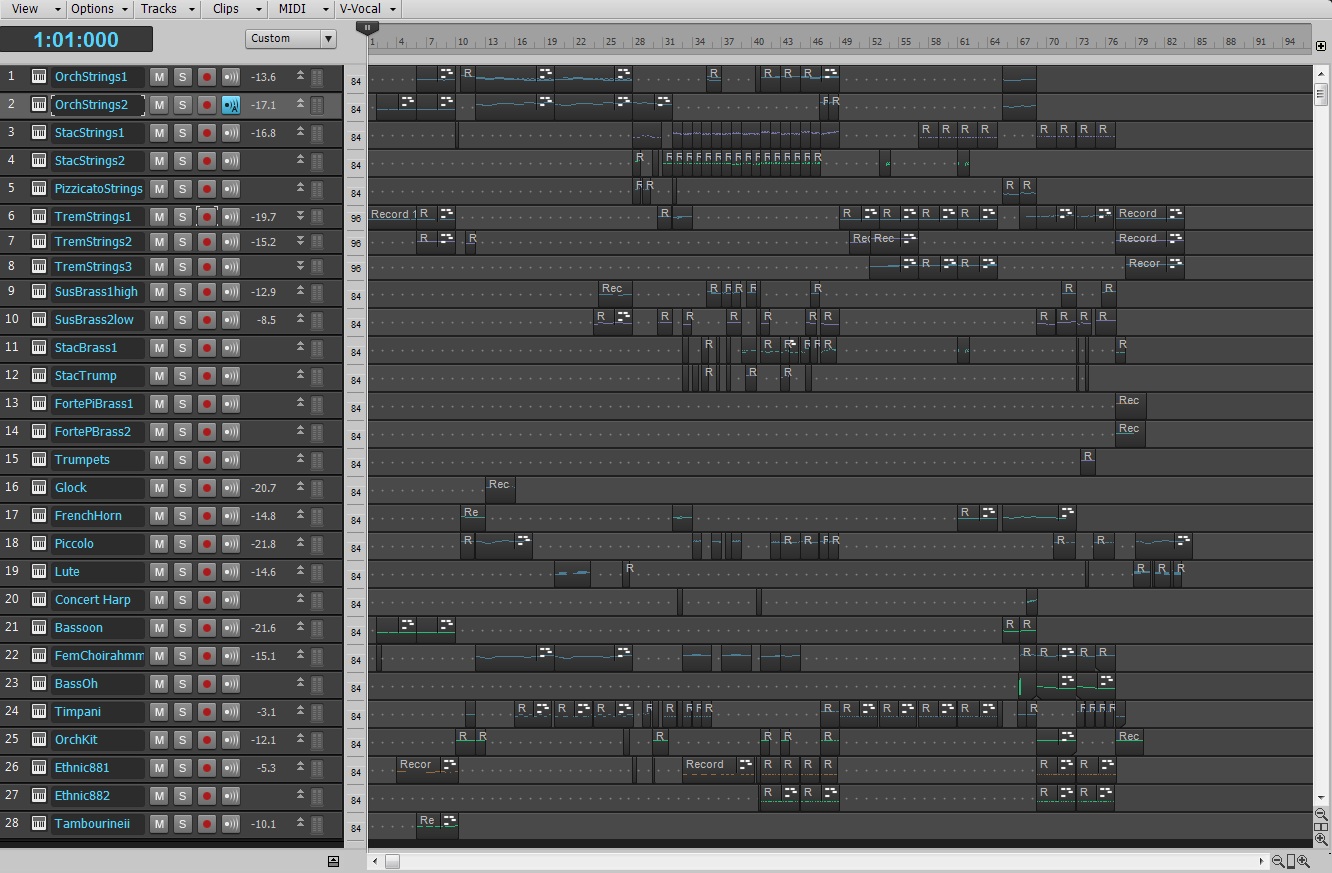Image resolution: width=1332 pixels, height=873 pixels.
Task: Collapse the StacBrass1 track with its chevron
Action: [300, 348]
